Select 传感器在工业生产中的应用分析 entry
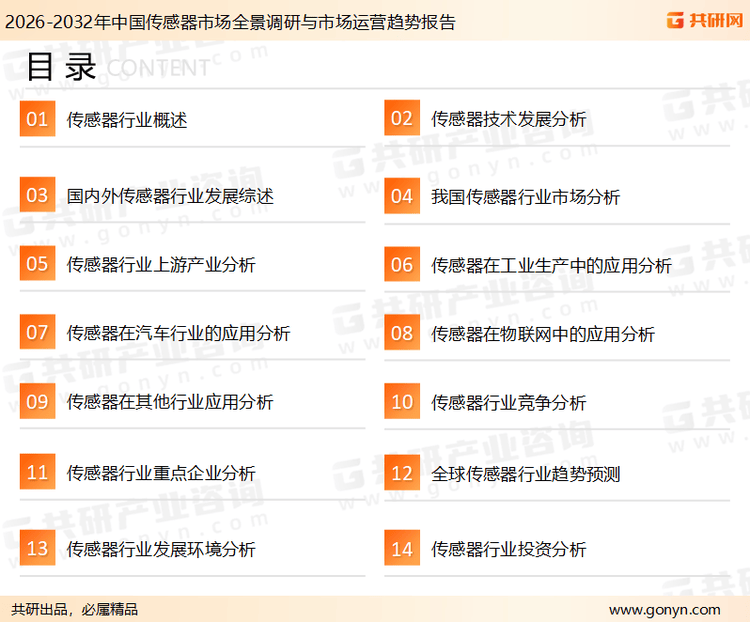The width and height of the screenshot is (750, 622). pyautogui.click(x=551, y=265)
